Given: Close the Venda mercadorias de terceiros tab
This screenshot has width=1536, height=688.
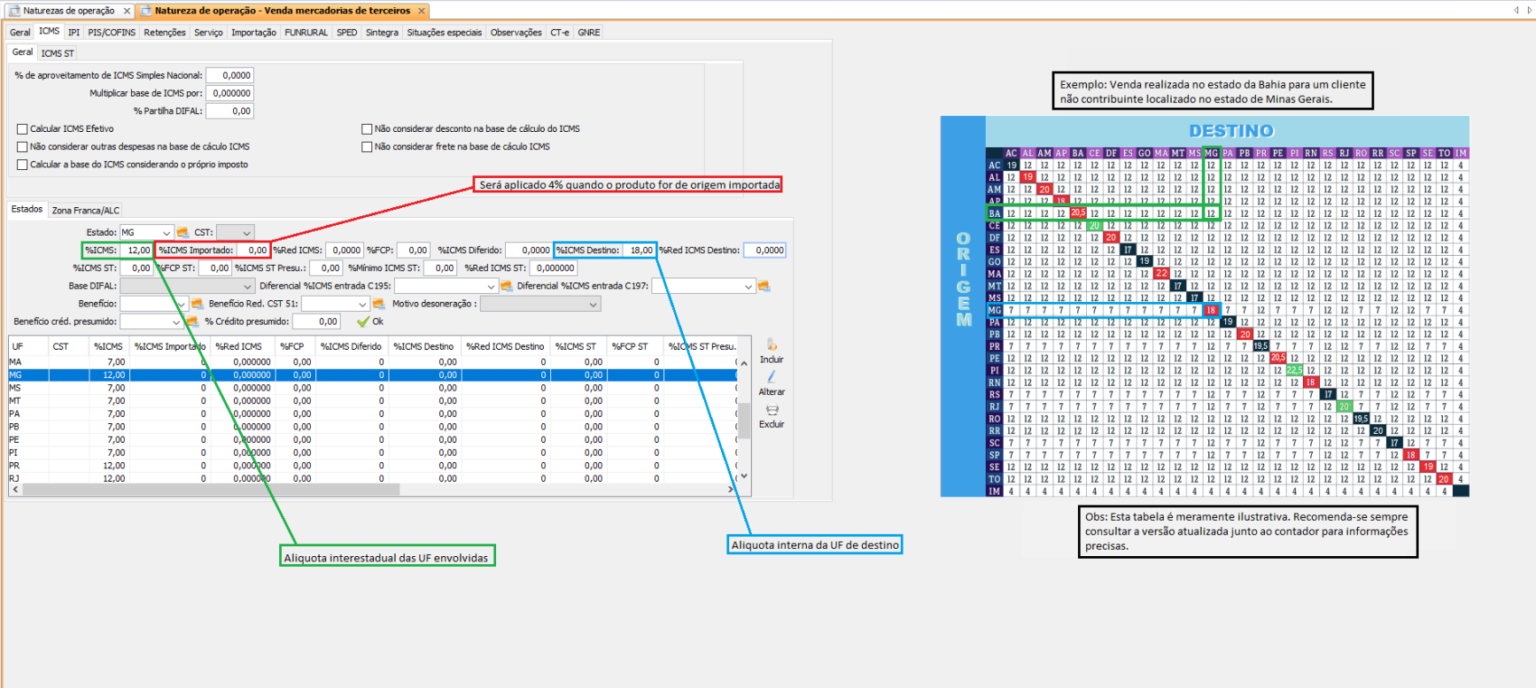Looking at the screenshot, I should [x=422, y=10].
